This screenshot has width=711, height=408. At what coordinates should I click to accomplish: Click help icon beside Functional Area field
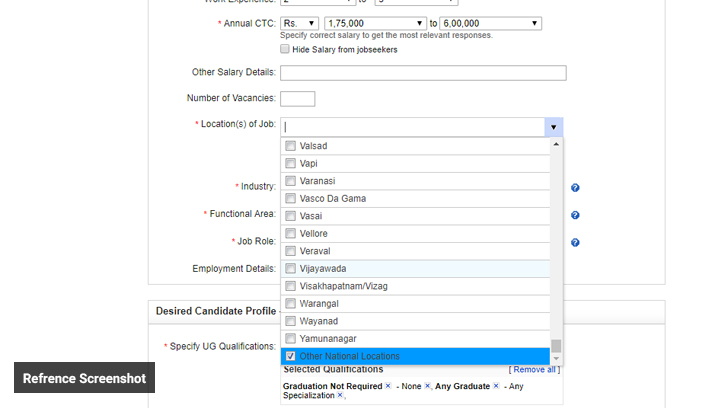pyautogui.click(x=575, y=215)
